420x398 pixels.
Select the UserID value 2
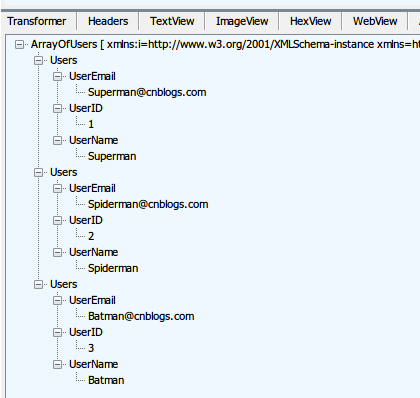click(91, 236)
